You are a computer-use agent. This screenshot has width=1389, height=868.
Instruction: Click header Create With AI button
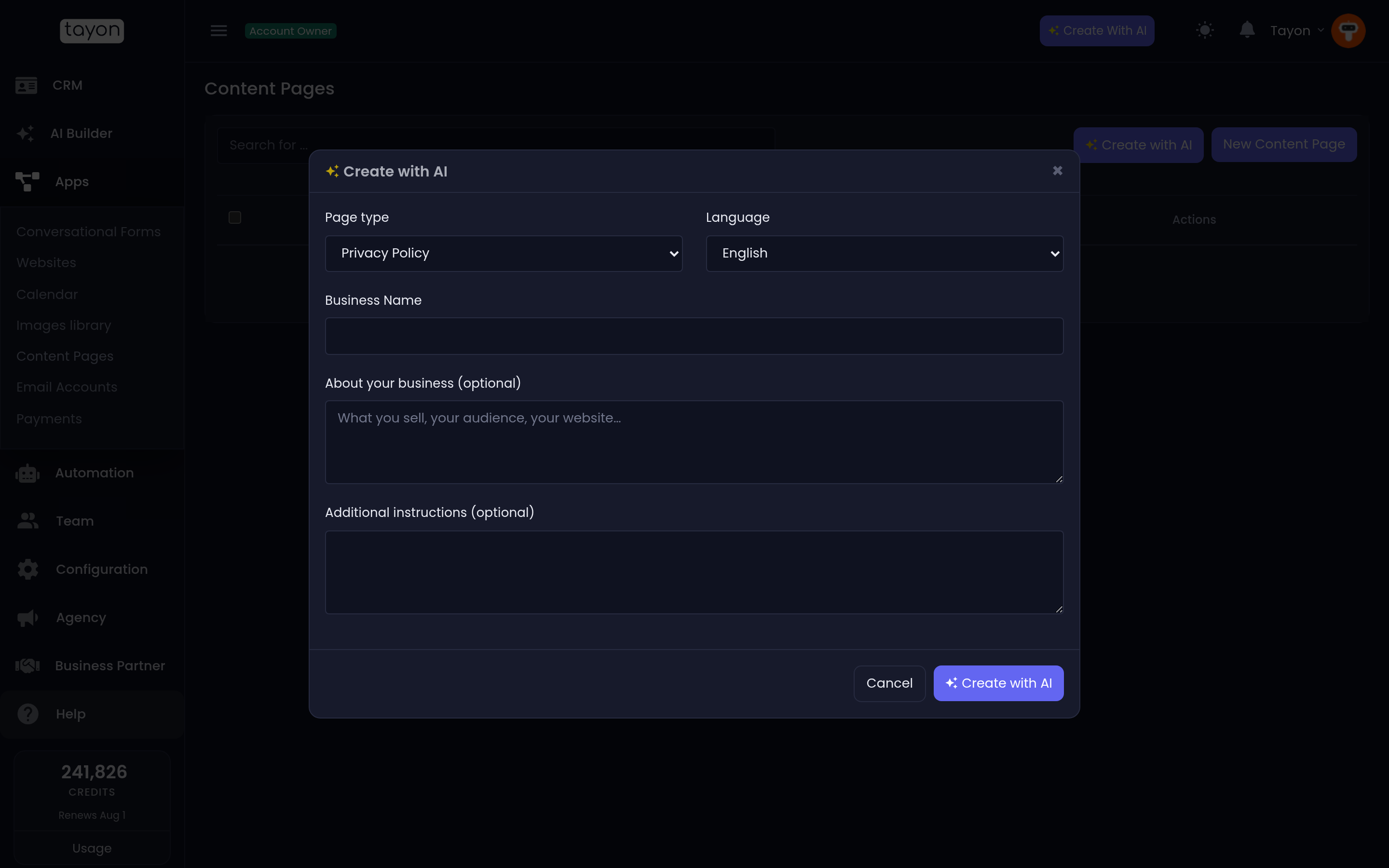point(1096,30)
